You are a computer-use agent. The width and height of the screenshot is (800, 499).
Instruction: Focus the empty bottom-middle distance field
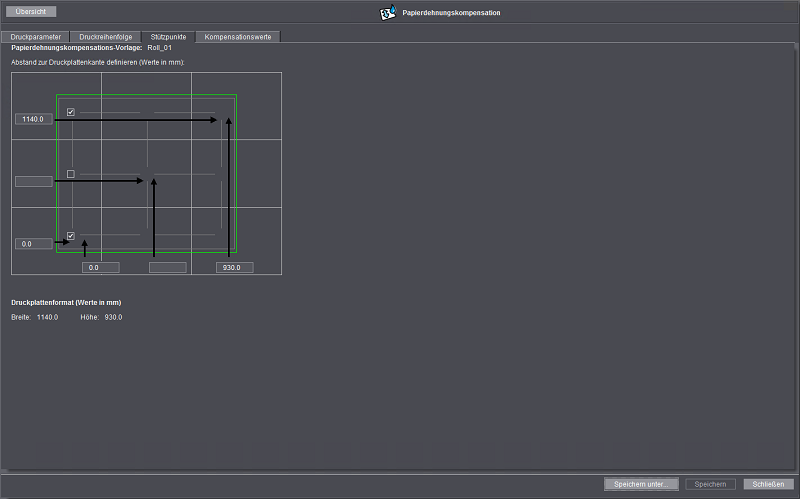click(x=168, y=267)
